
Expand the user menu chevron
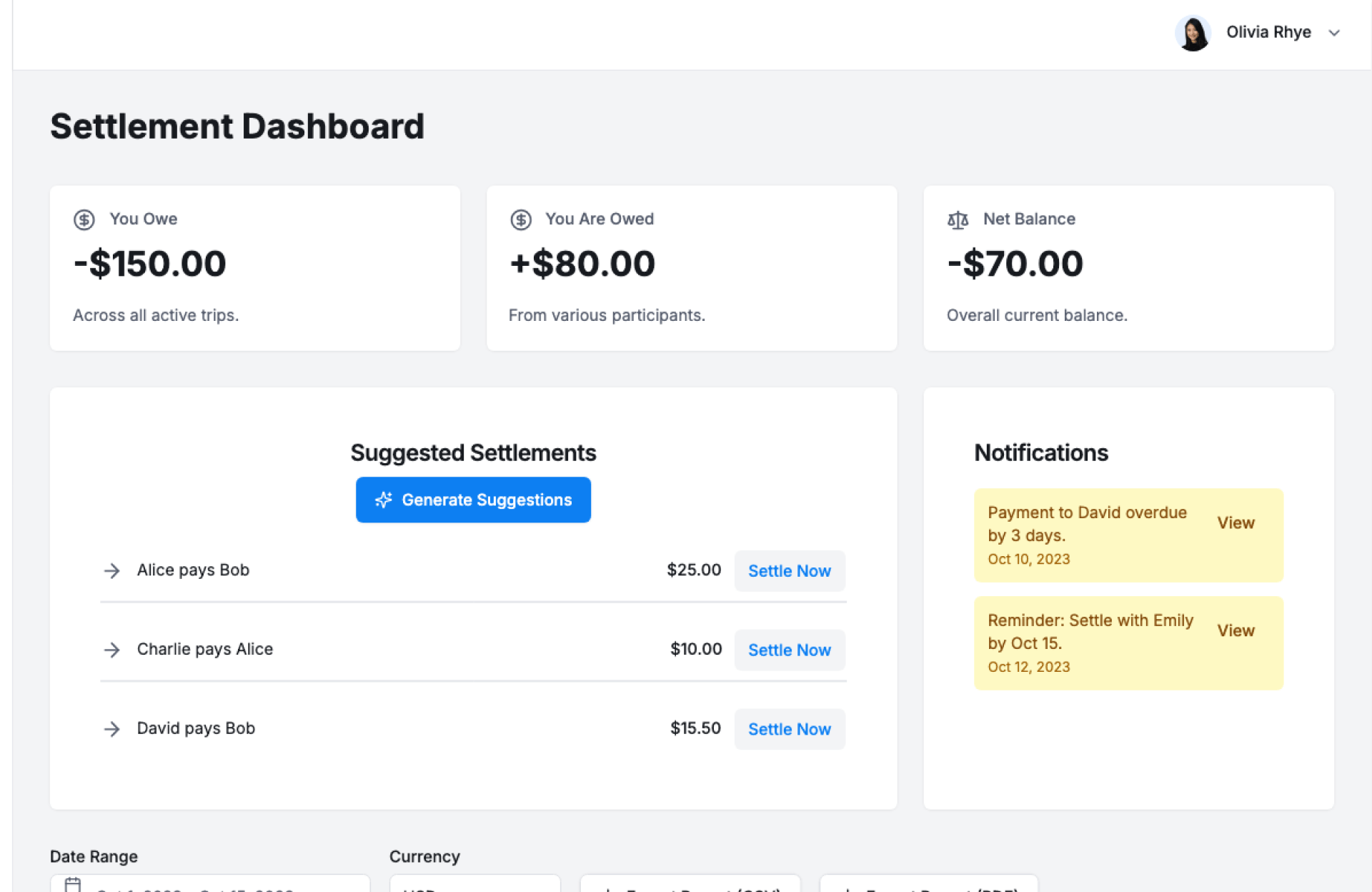tap(1334, 33)
